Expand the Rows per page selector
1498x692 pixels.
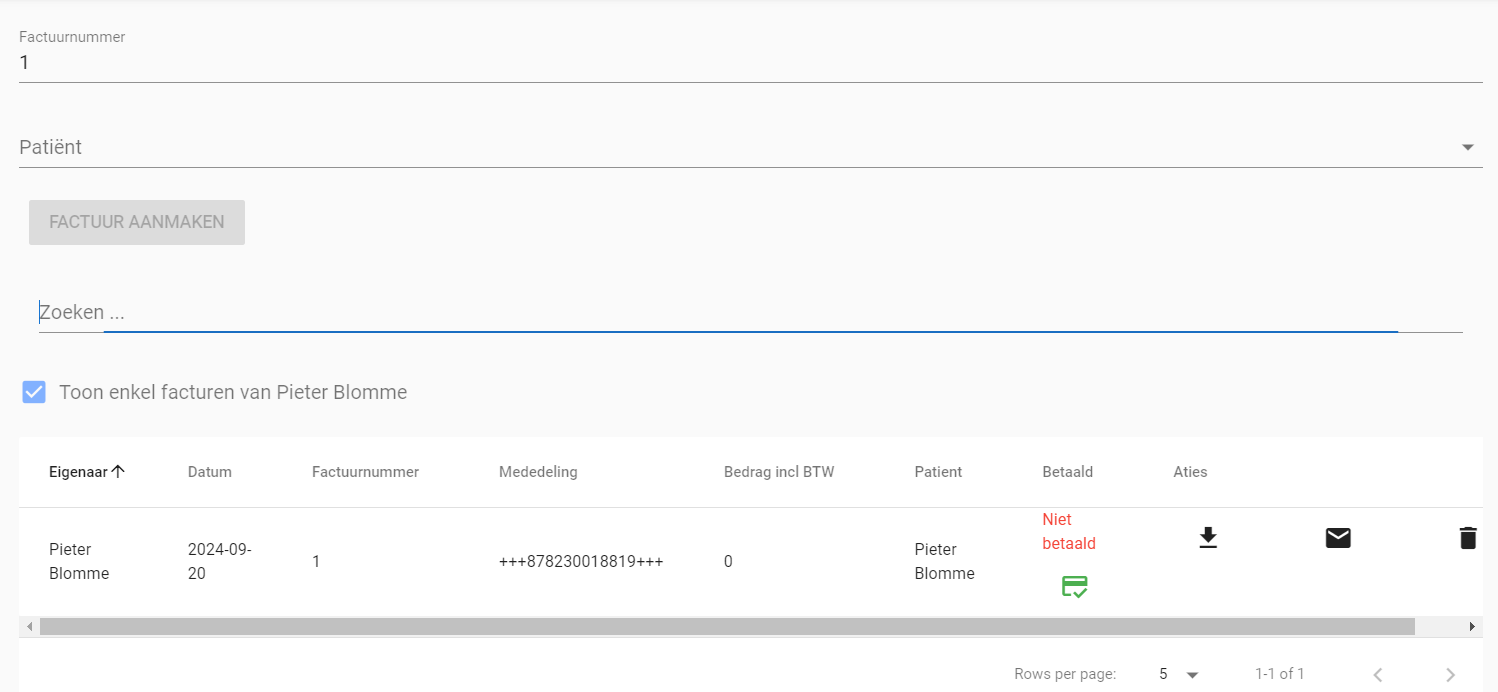click(x=1178, y=675)
